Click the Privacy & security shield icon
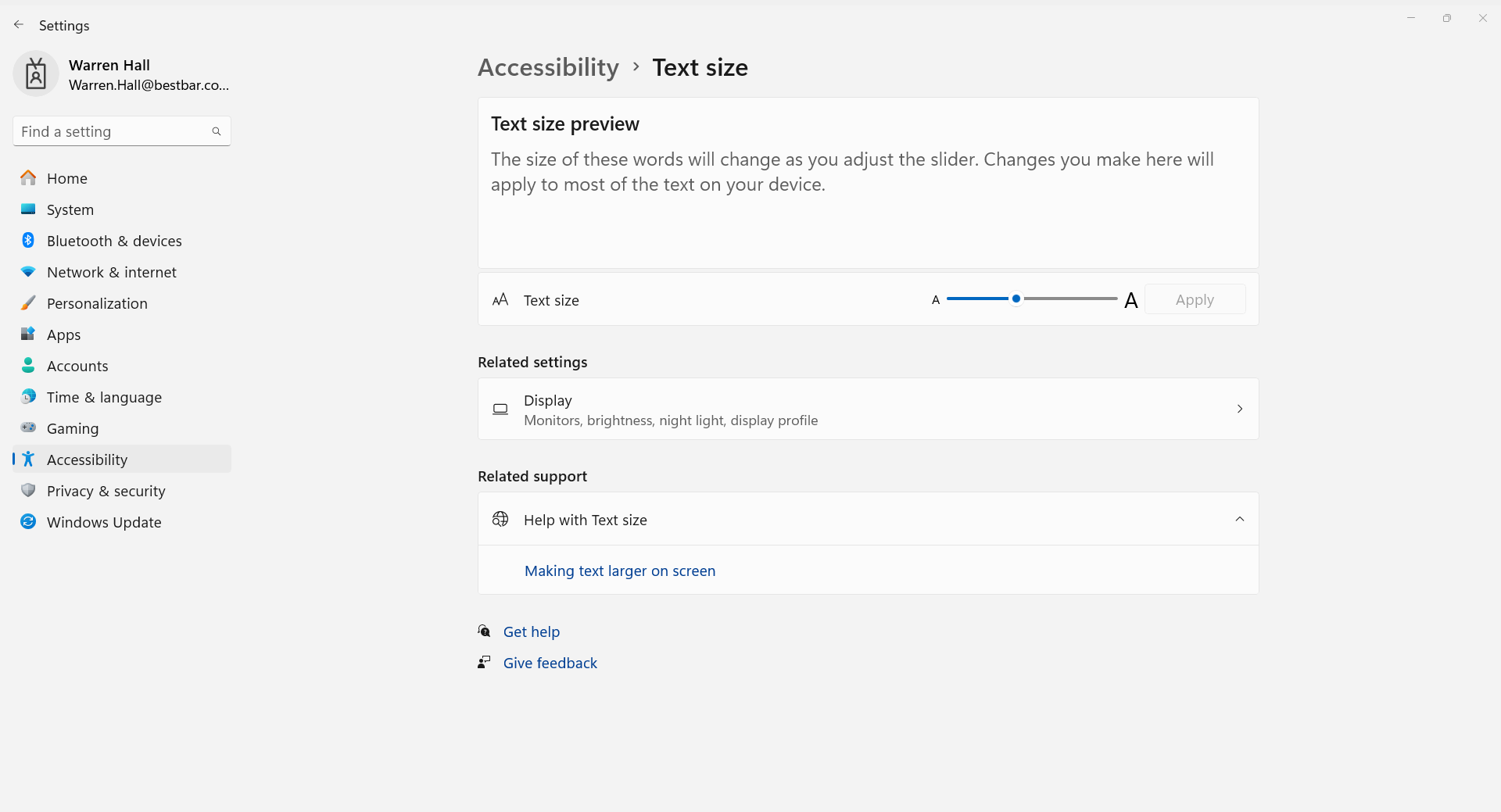The height and width of the screenshot is (812, 1501). [x=28, y=491]
